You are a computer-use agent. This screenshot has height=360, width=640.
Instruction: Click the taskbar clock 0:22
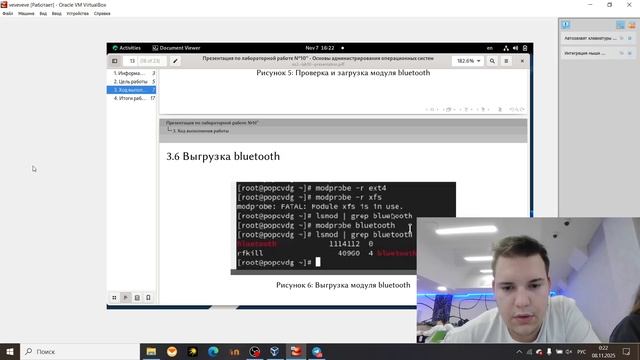[x=603, y=351]
